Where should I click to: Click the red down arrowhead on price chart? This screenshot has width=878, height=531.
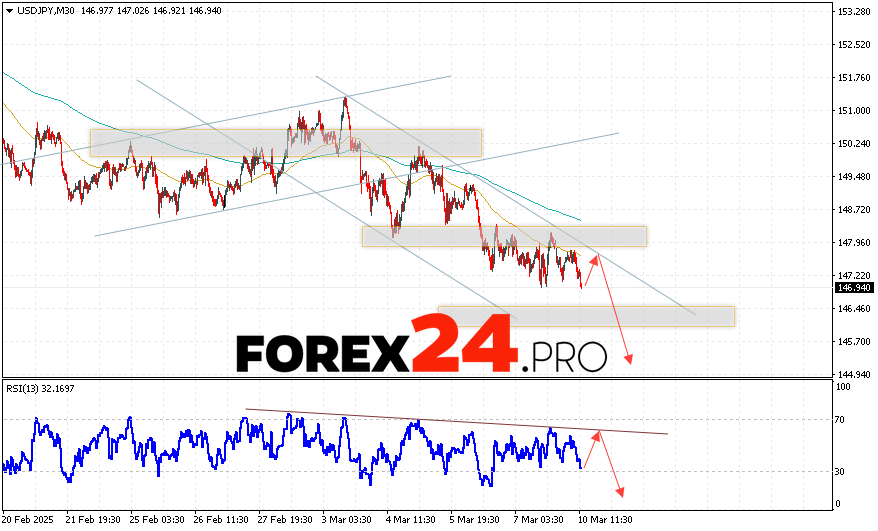630,359
